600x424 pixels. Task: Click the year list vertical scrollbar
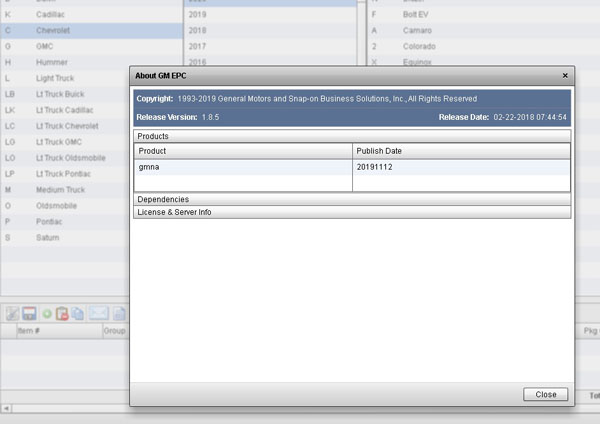pos(361,33)
